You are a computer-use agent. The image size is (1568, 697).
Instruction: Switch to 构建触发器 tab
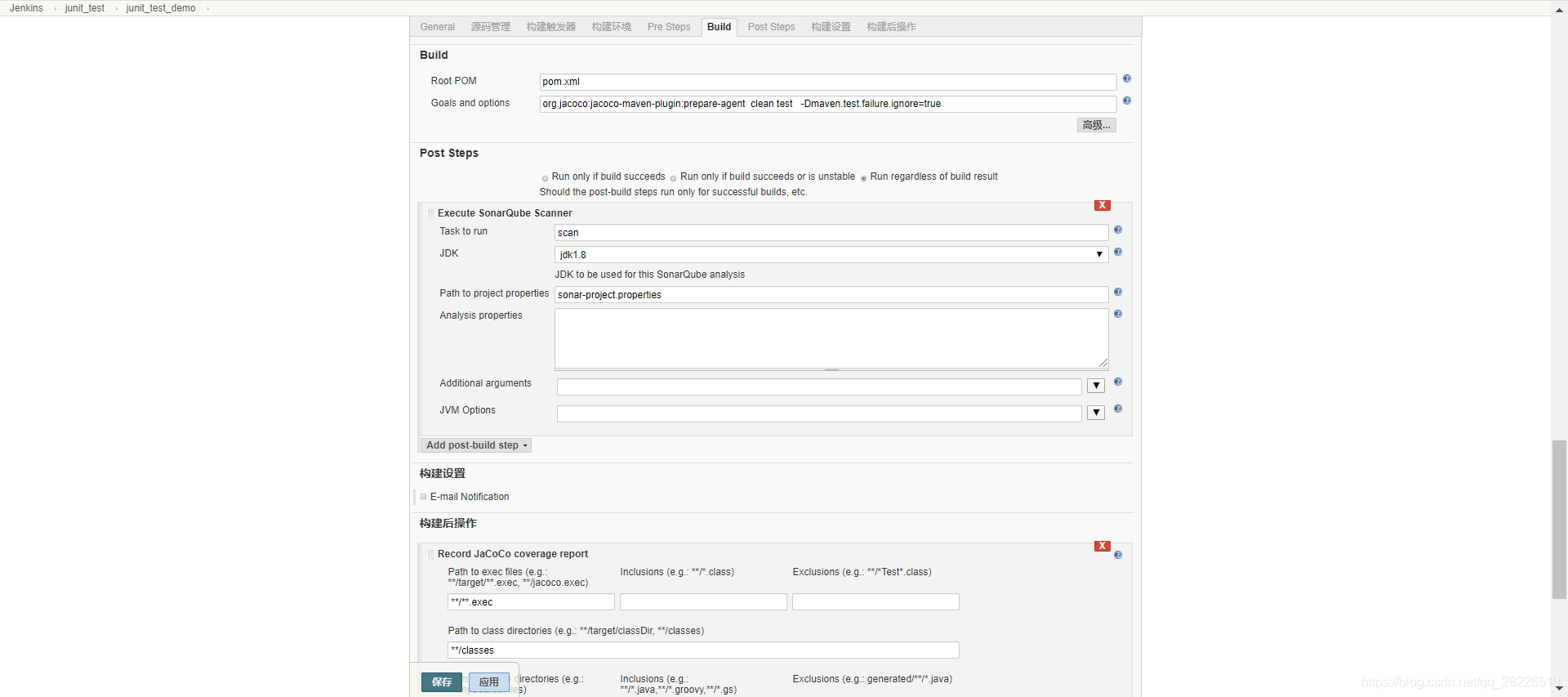(551, 27)
